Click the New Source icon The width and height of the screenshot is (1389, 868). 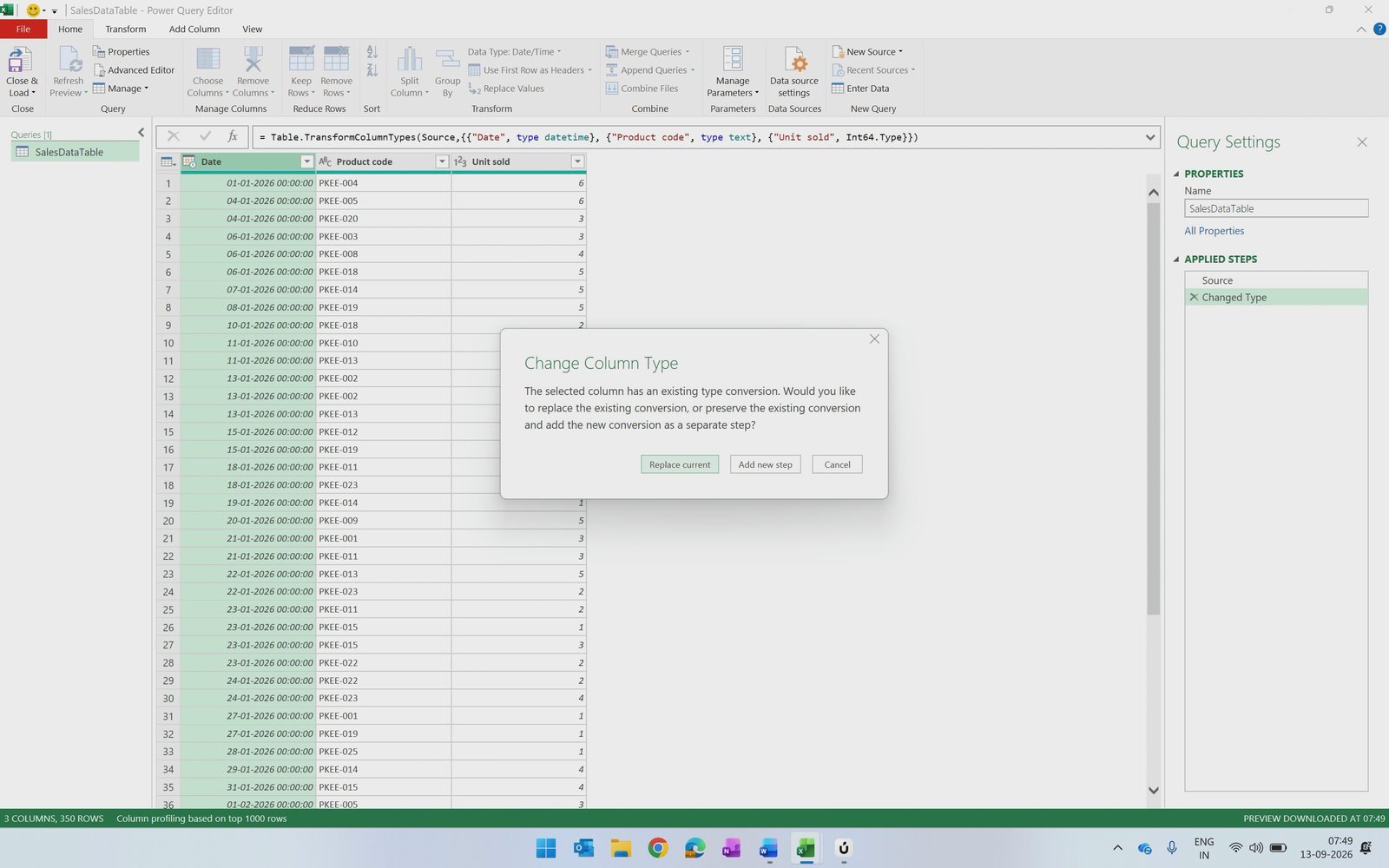tap(838, 52)
